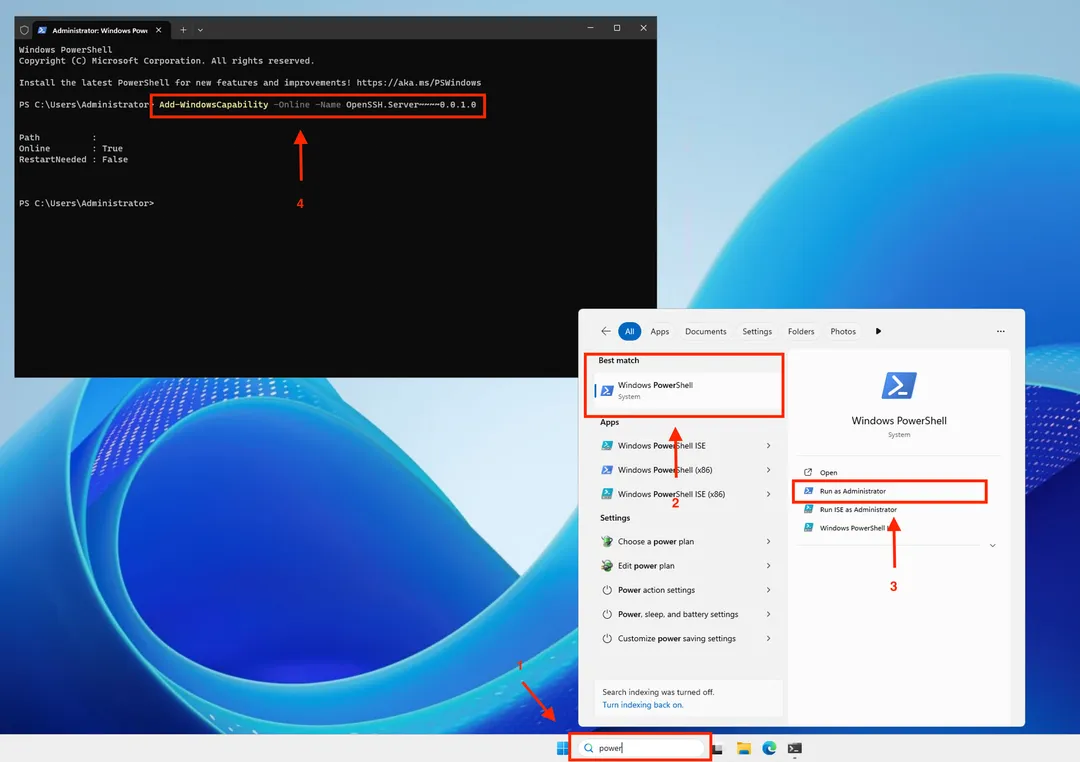Minimize the Terminal window

click(x=590, y=28)
